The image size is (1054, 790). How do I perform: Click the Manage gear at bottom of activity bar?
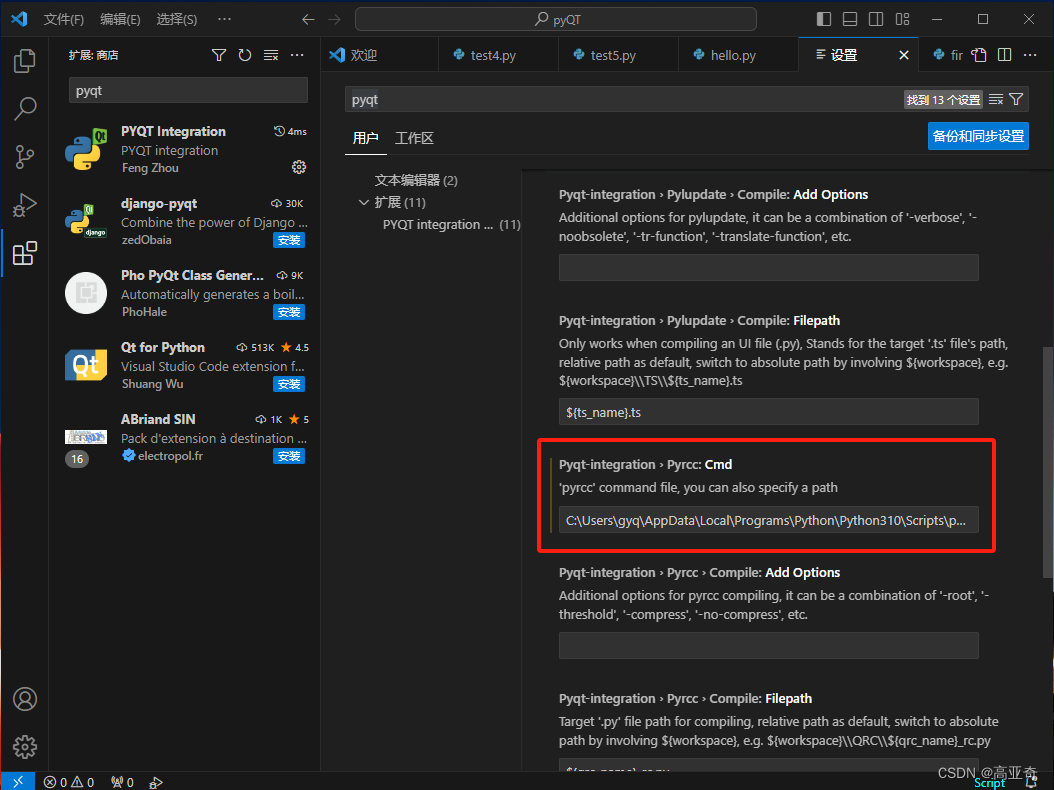[24, 747]
